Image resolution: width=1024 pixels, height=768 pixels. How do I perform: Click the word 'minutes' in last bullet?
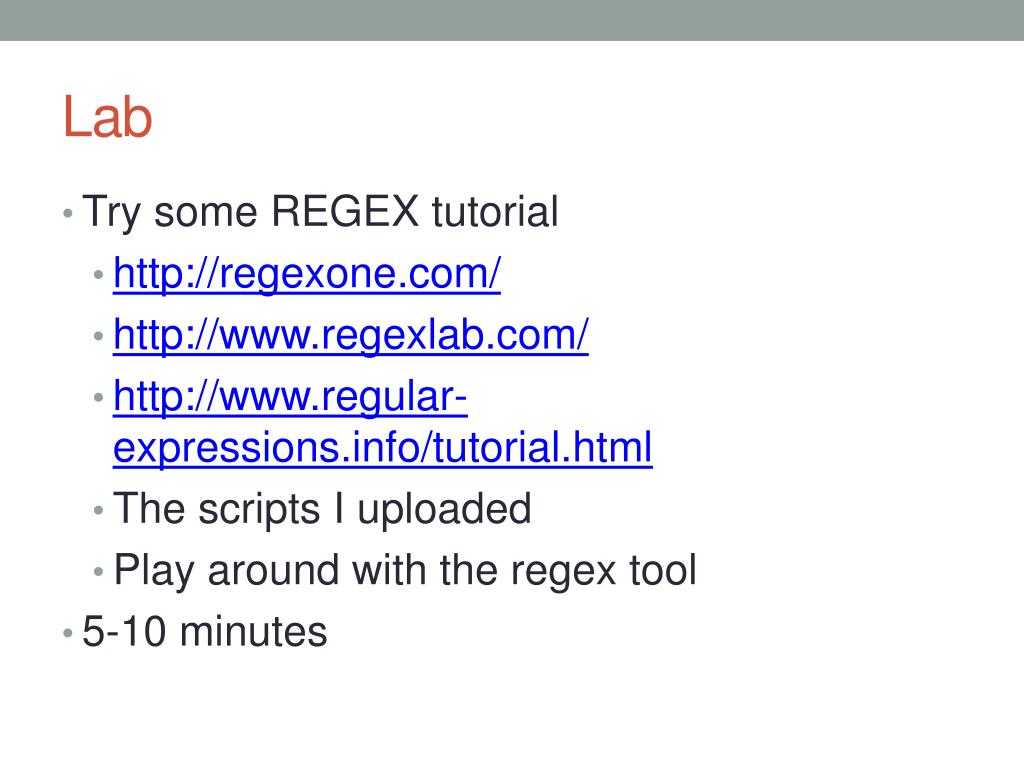click(253, 632)
